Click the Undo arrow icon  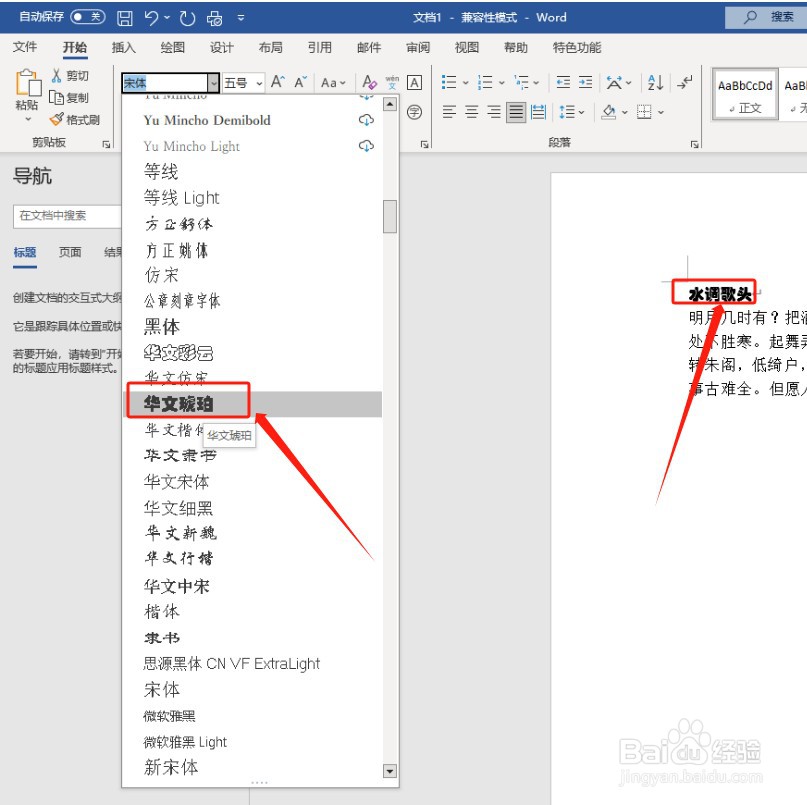151,18
